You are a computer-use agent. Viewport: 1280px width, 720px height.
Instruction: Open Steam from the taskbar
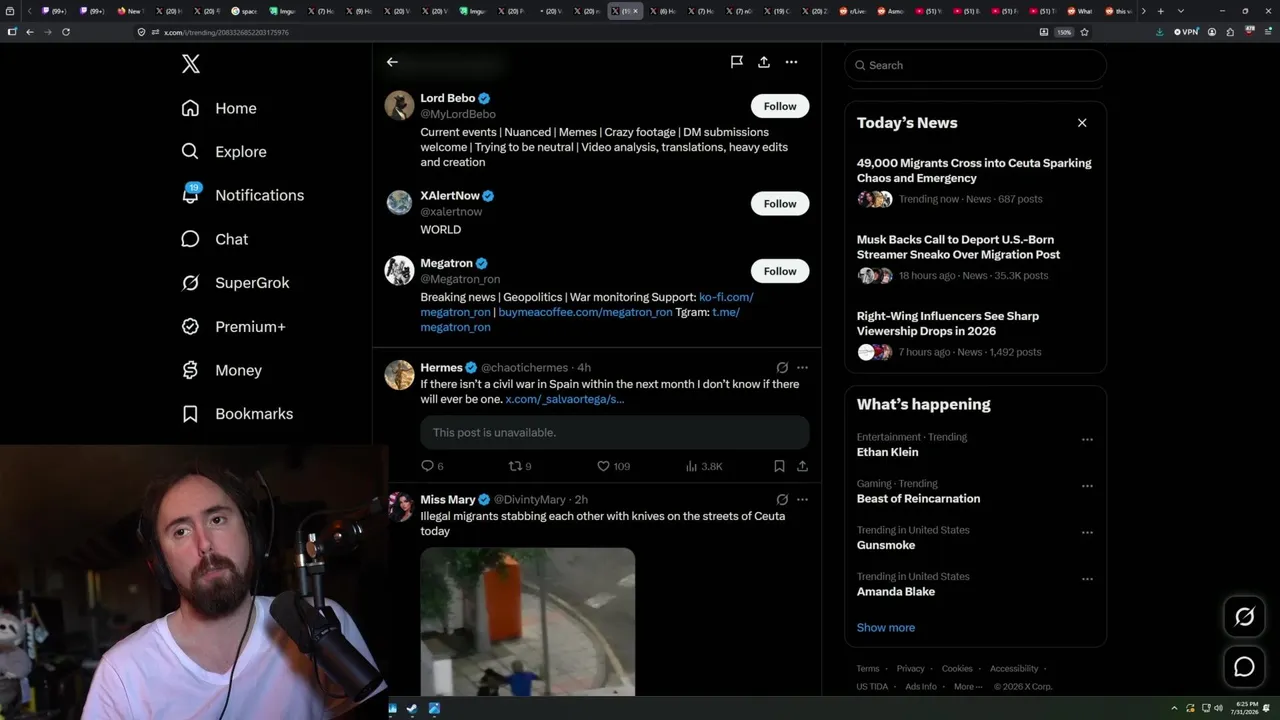click(x=412, y=709)
